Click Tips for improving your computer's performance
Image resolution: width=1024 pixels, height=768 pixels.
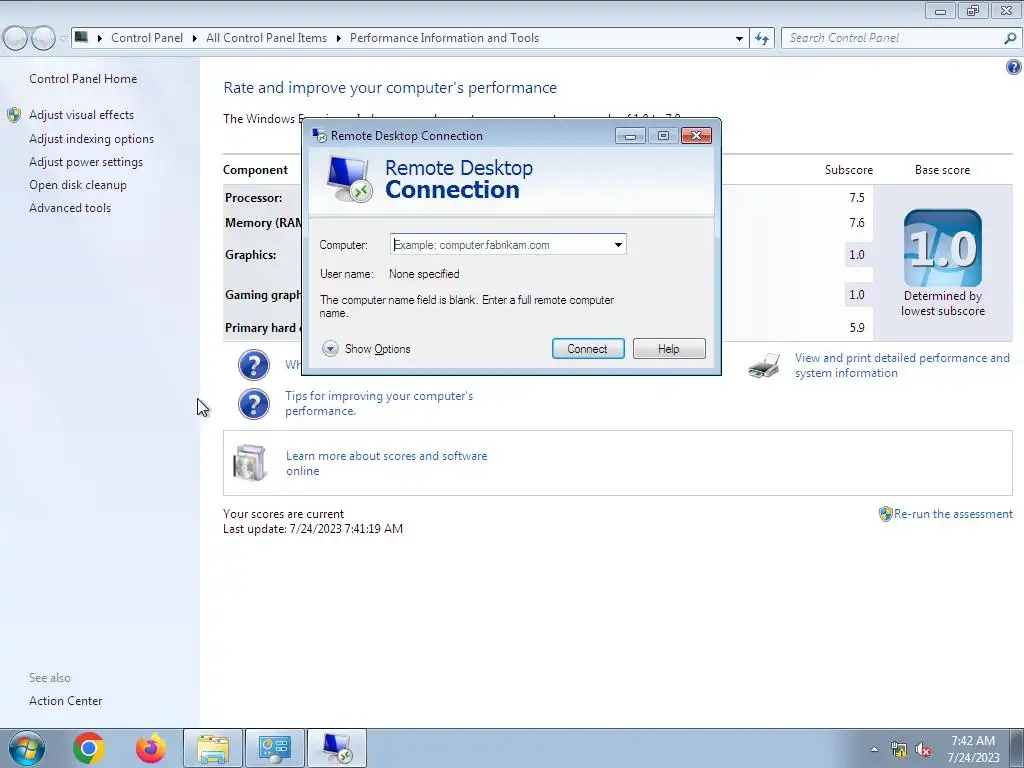tap(379, 403)
